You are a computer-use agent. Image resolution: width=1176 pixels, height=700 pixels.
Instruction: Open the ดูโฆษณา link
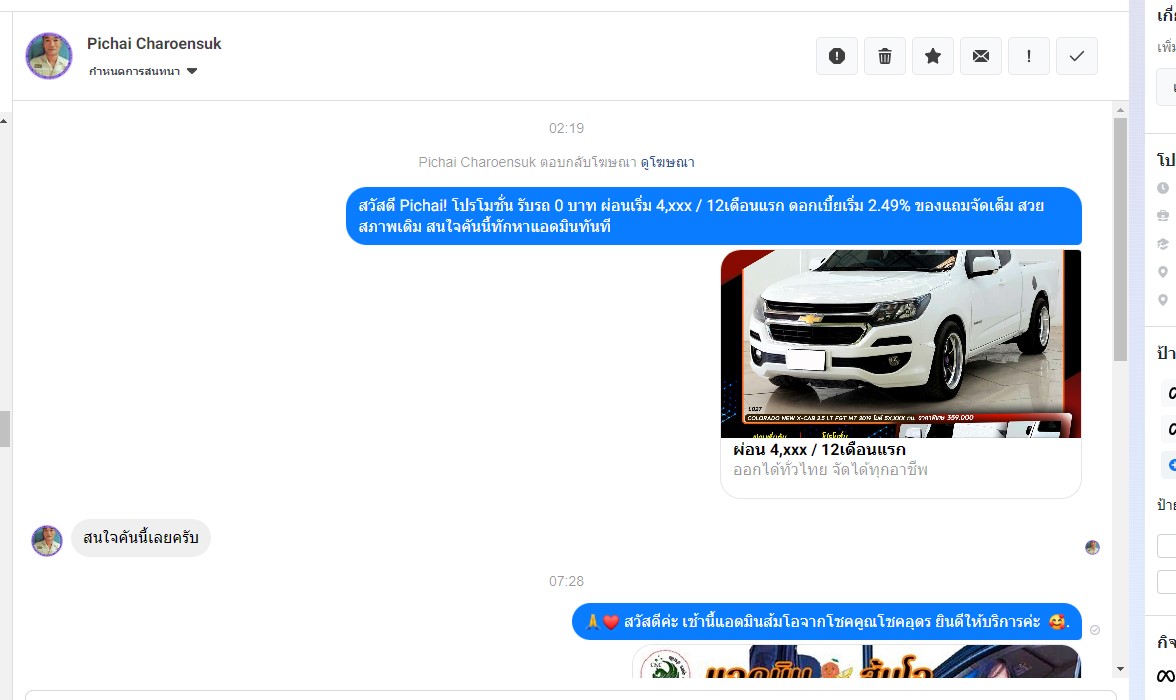(667, 162)
